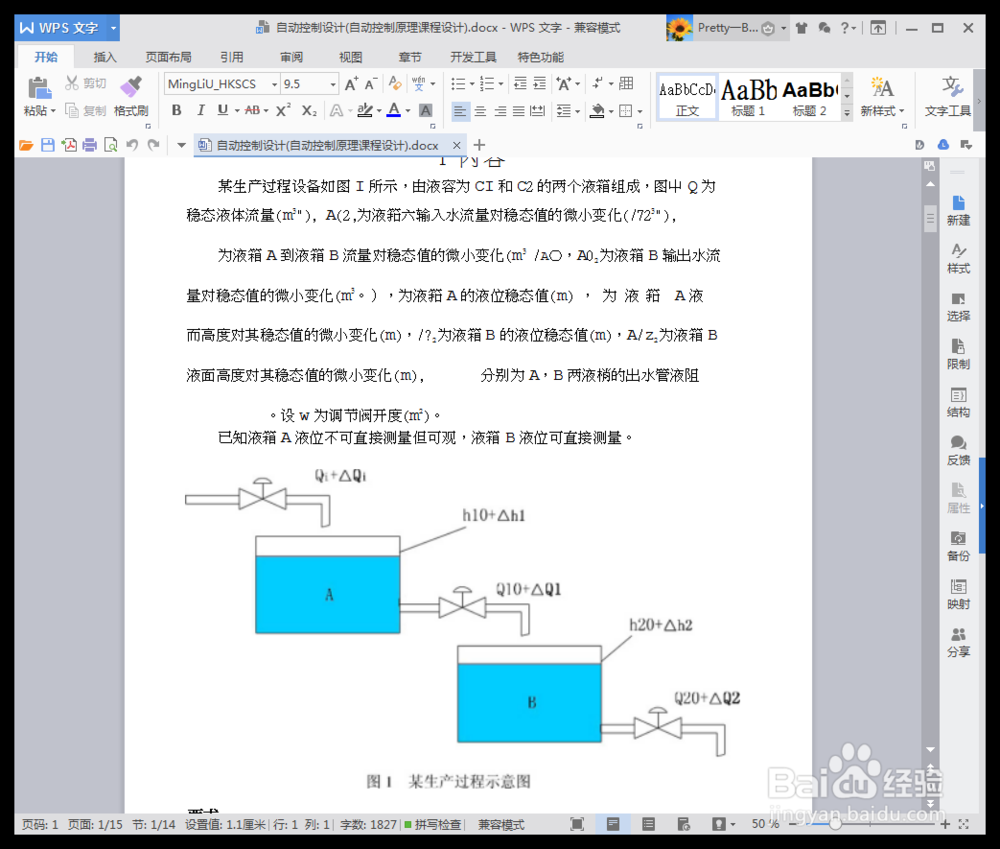Viewport: 1000px width, 849px height.
Task: Open the 审阅 ribbon tab
Action: pyautogui.click(x=290, y=57)
